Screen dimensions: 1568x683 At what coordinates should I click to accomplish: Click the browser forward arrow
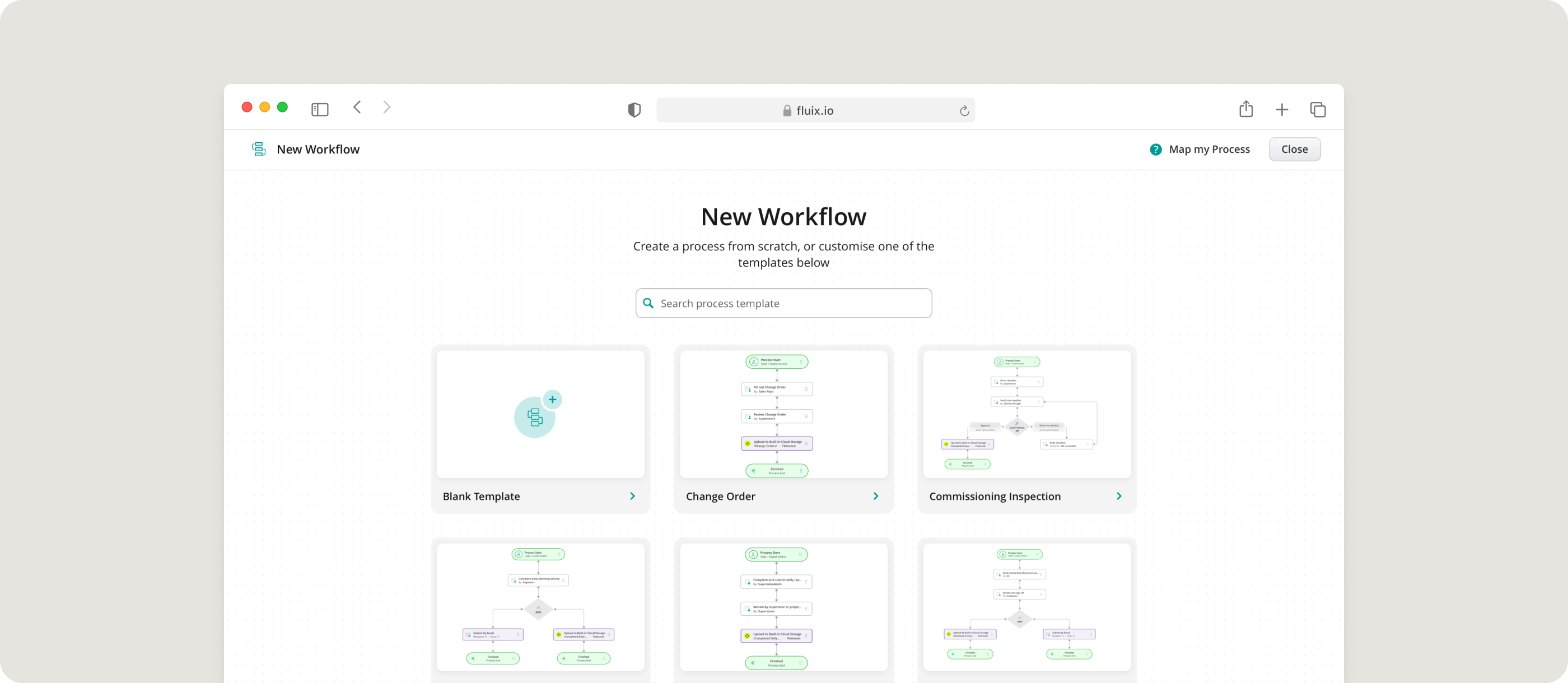pyautogui.click(x=386, y=107)
